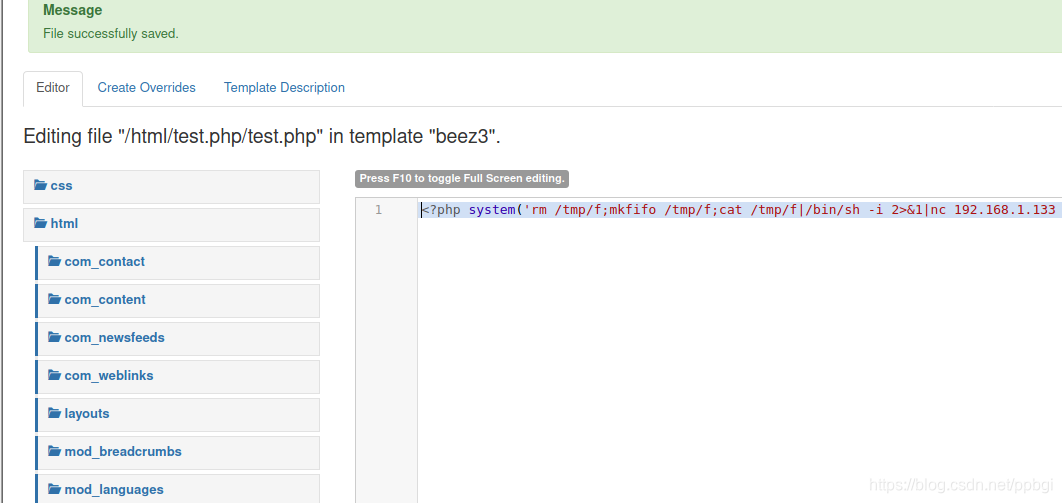The width and height of the screenshot is (1062, 503).
Task: Click the F10 Full Screen editing hint
Action: point(461,179)
